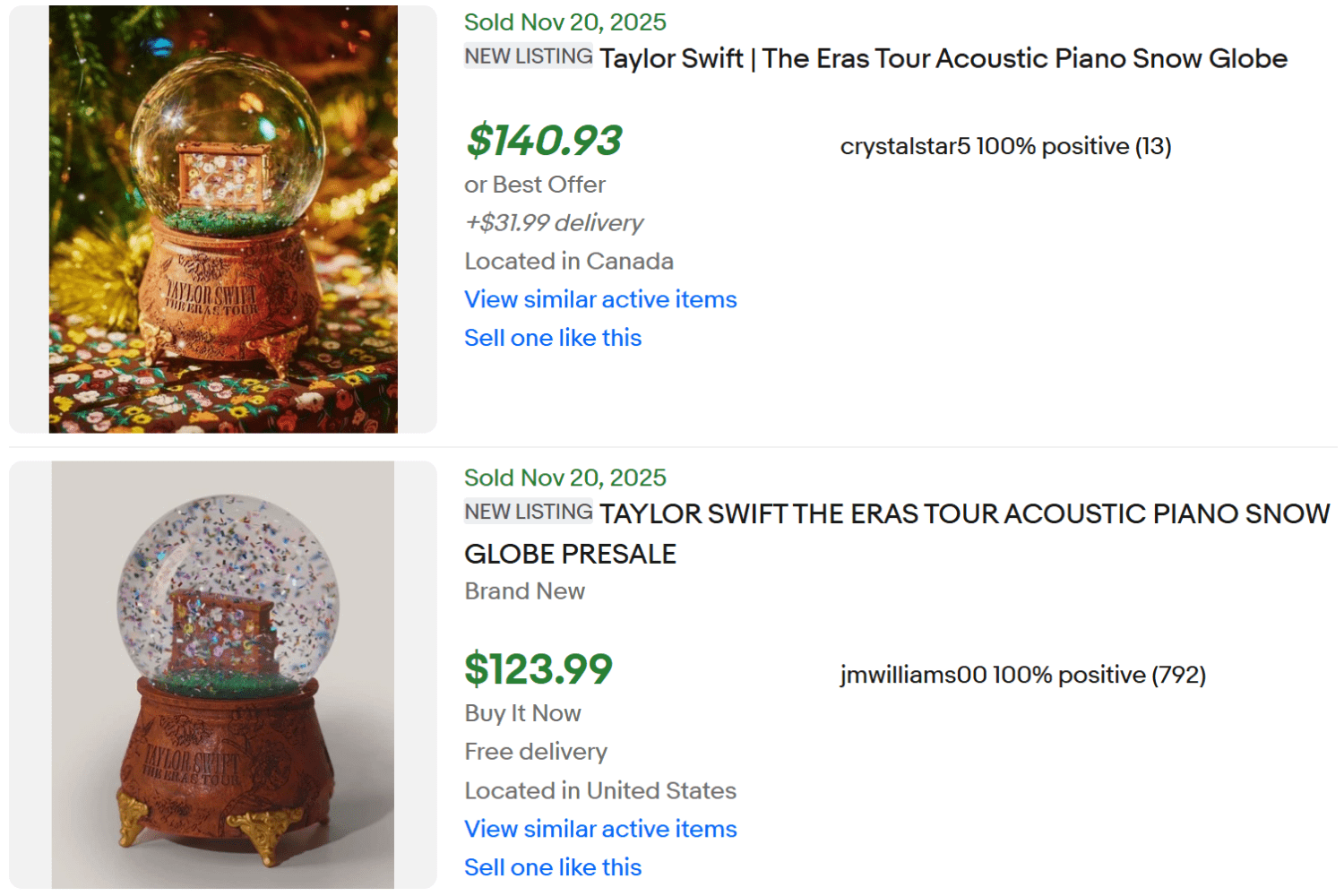
Task: Click the NEW LISTING badge on the first item
Action: 528,56
